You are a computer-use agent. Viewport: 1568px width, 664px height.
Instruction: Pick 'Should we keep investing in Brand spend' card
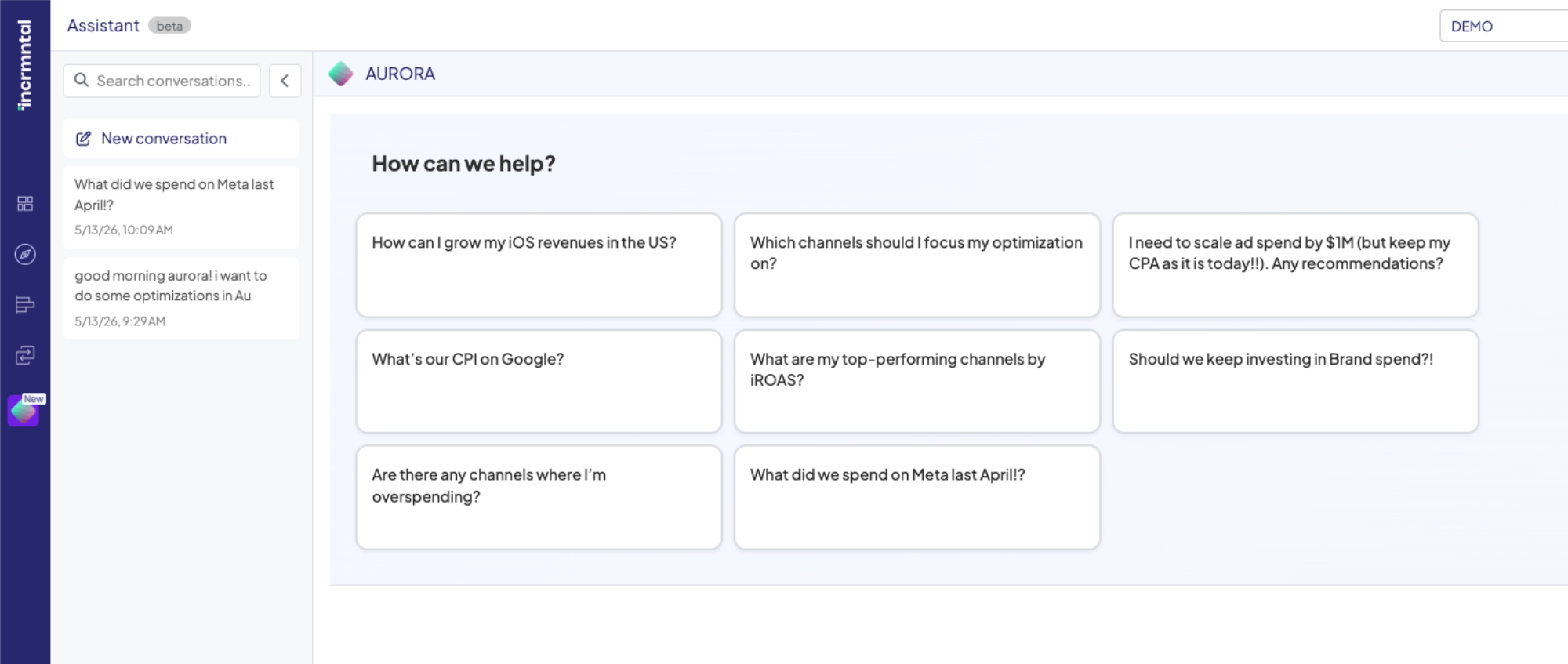[1295, 381]
